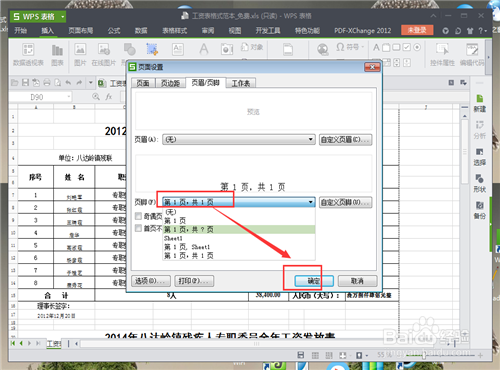This screenshot has width=500, height=370.
Task: Click the large A word-art icon
Action: [x=204, y=49]
